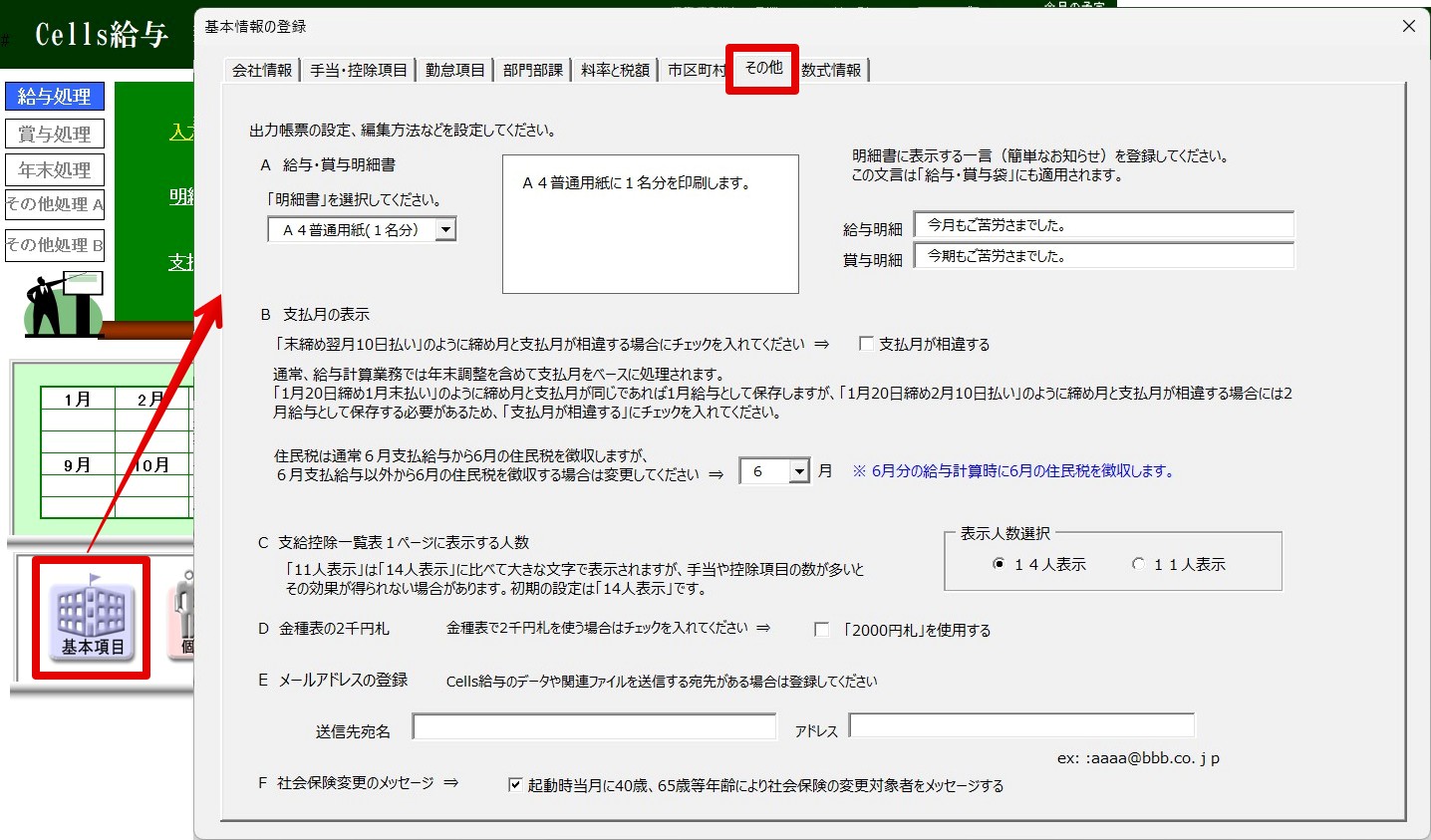Click the 表示人数選択 group label

click(1005, 534)
